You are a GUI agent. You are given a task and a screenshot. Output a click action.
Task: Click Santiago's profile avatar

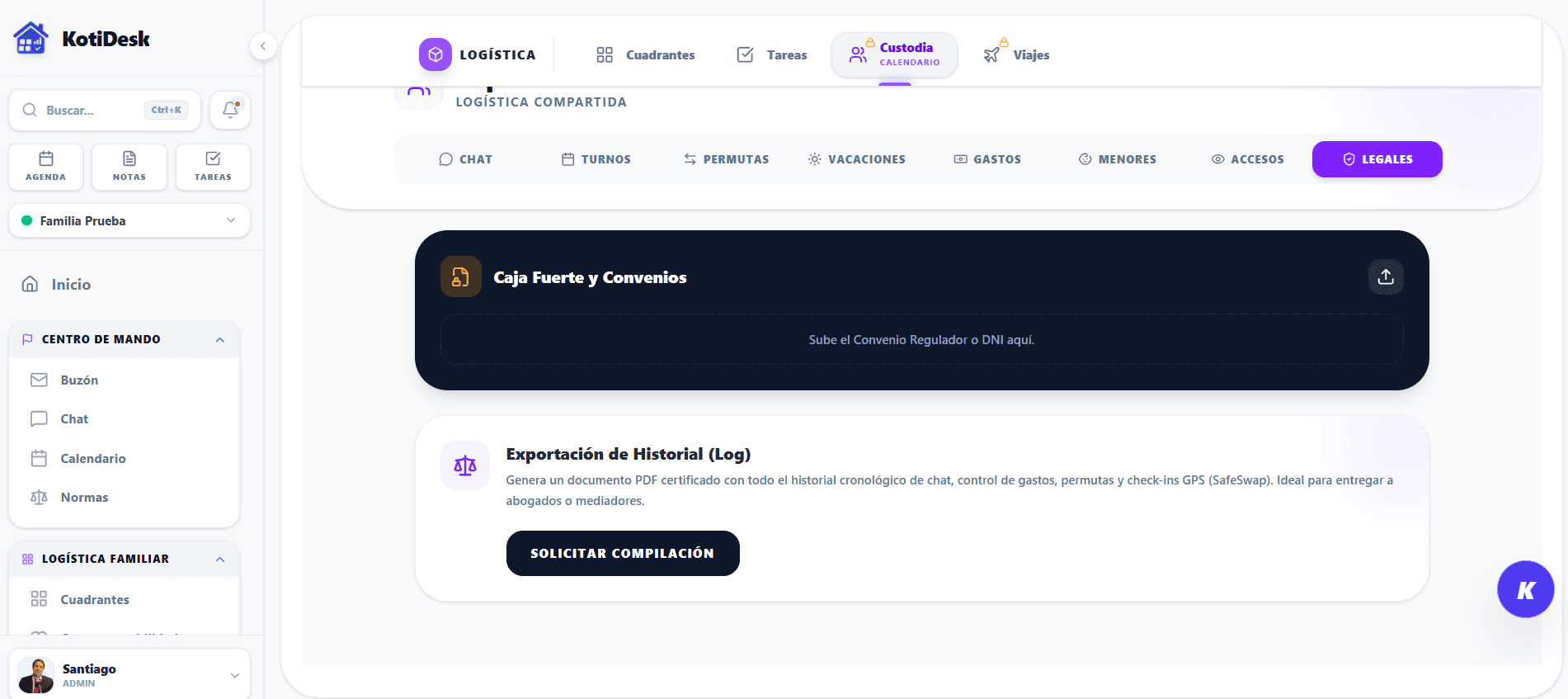tap(36, 675)
